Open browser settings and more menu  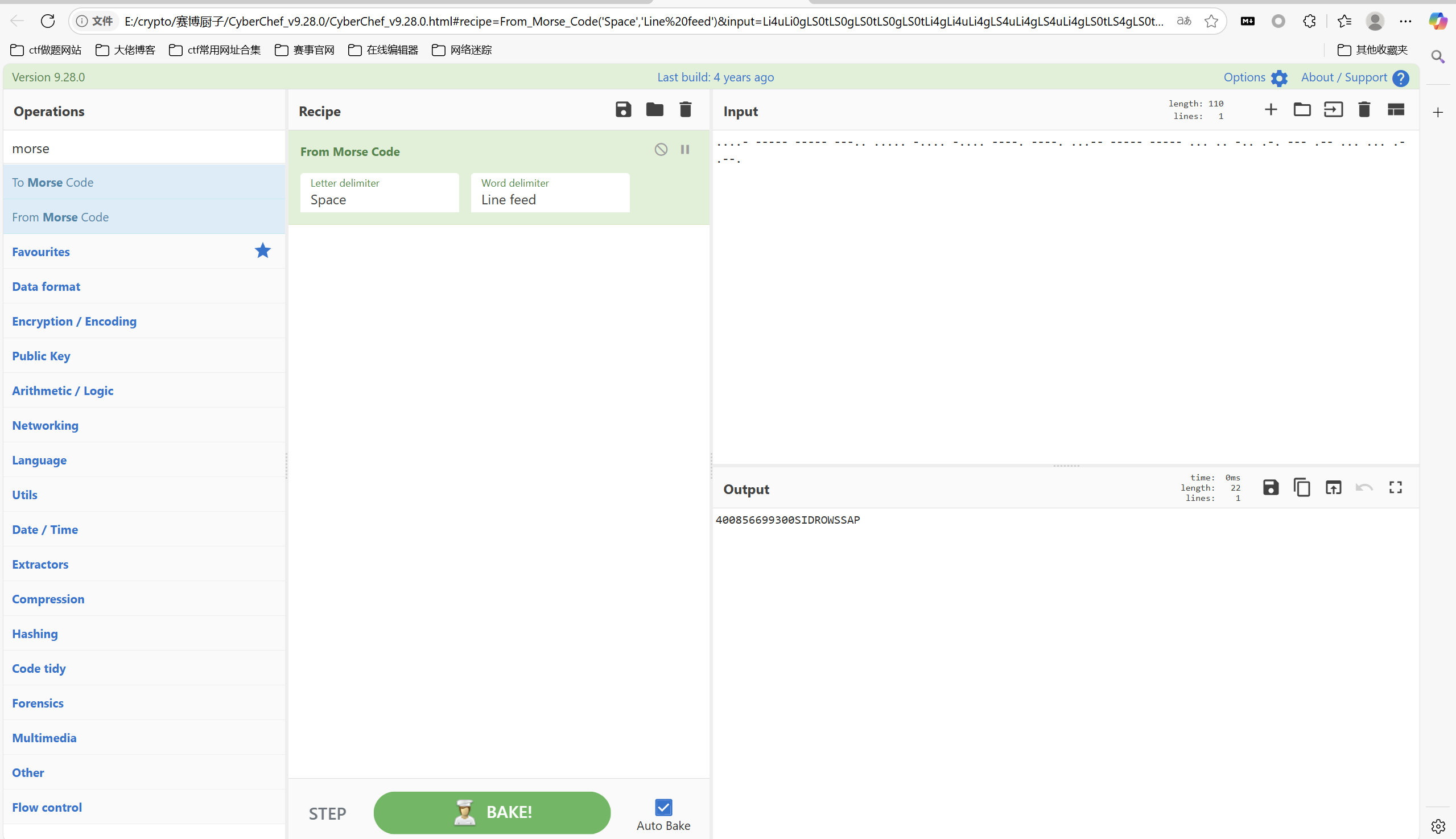[1406, 21]
